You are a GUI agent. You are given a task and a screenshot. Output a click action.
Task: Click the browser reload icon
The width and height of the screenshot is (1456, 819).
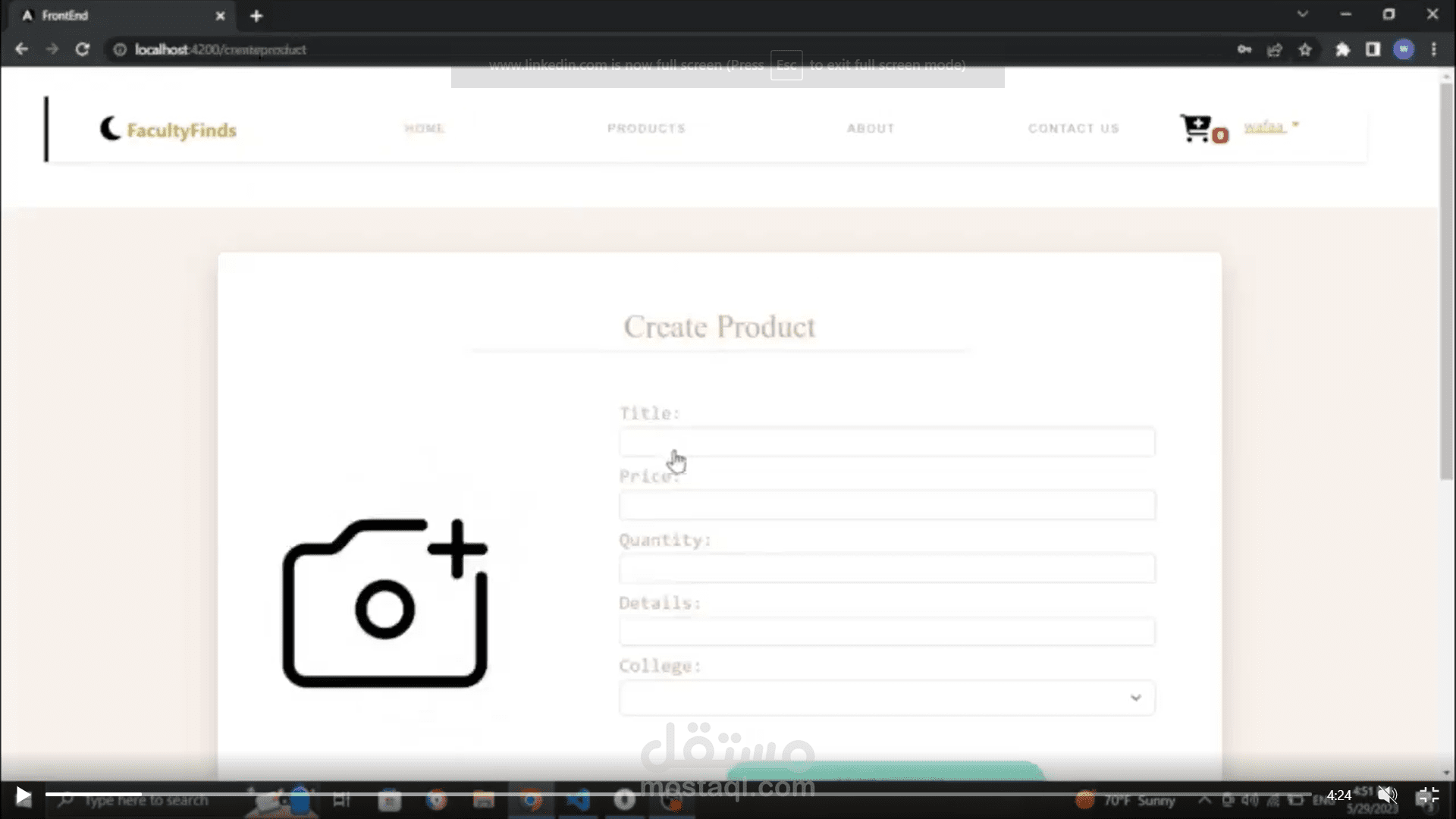(83, 49)
